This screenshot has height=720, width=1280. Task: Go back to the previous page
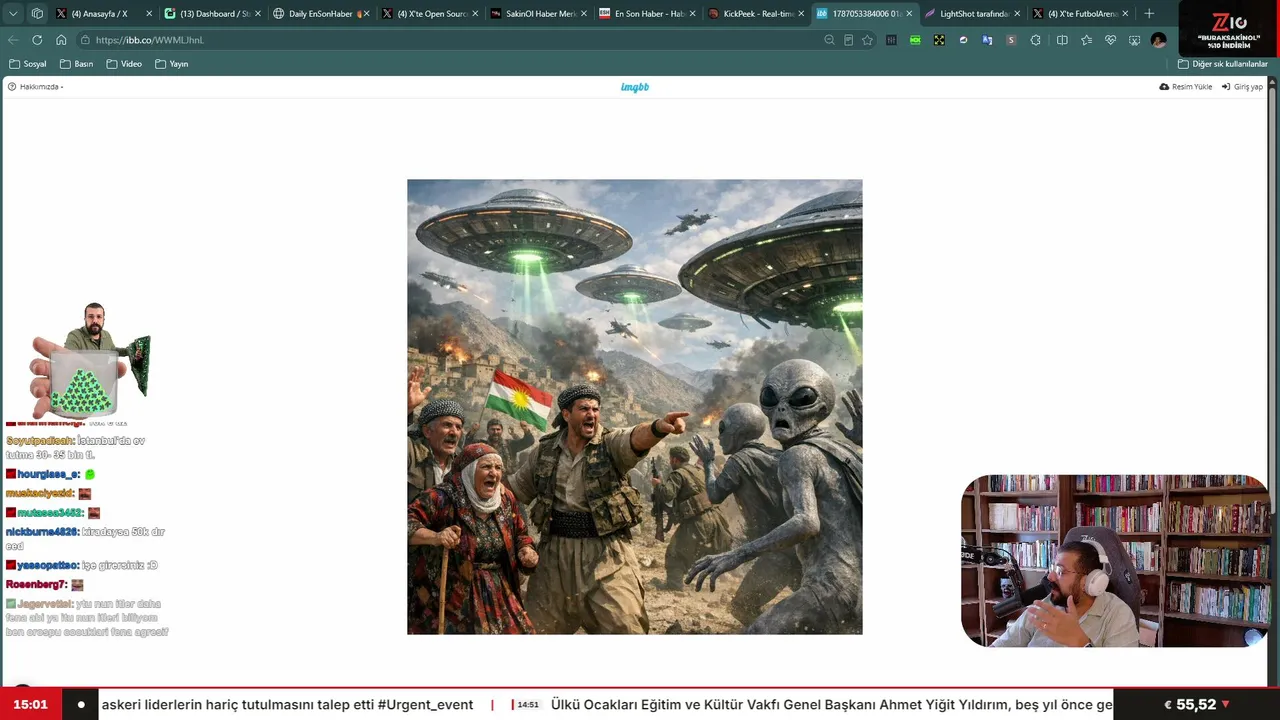13,40
